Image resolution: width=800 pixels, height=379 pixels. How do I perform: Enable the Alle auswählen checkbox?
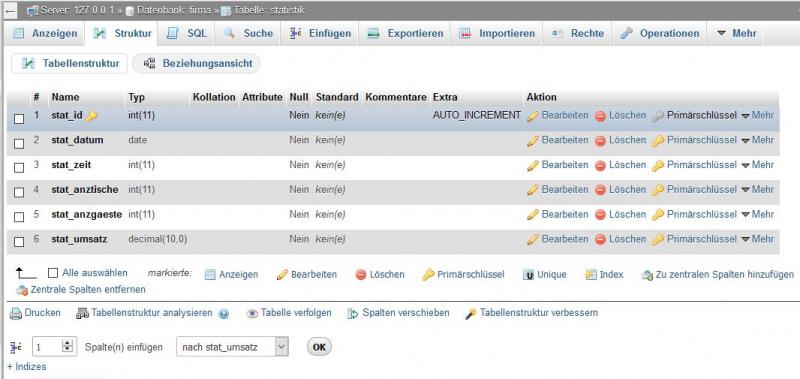pos(53,273)
